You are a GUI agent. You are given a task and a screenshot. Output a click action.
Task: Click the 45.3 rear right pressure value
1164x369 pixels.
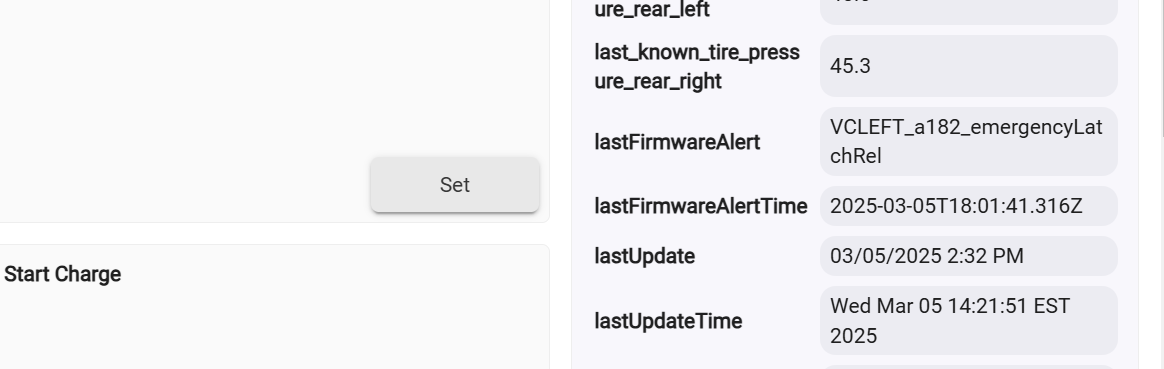(x=968, y=66)
